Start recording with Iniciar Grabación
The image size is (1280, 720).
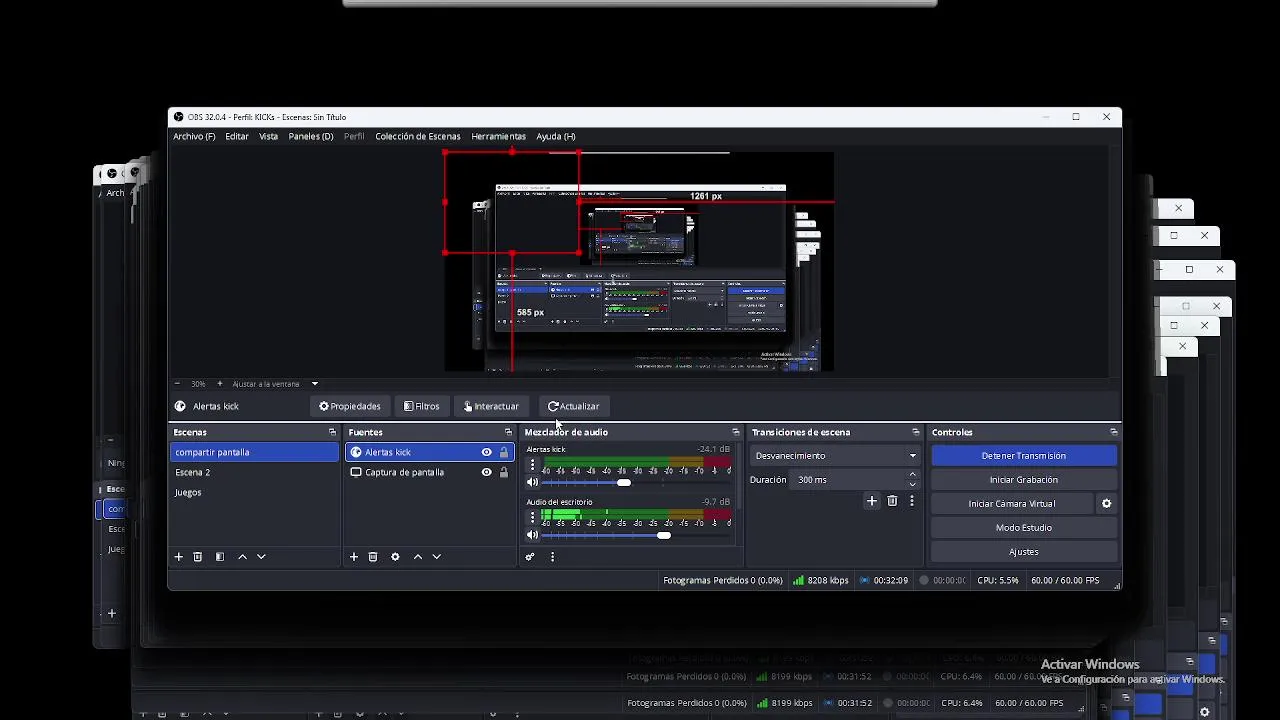1024,480
